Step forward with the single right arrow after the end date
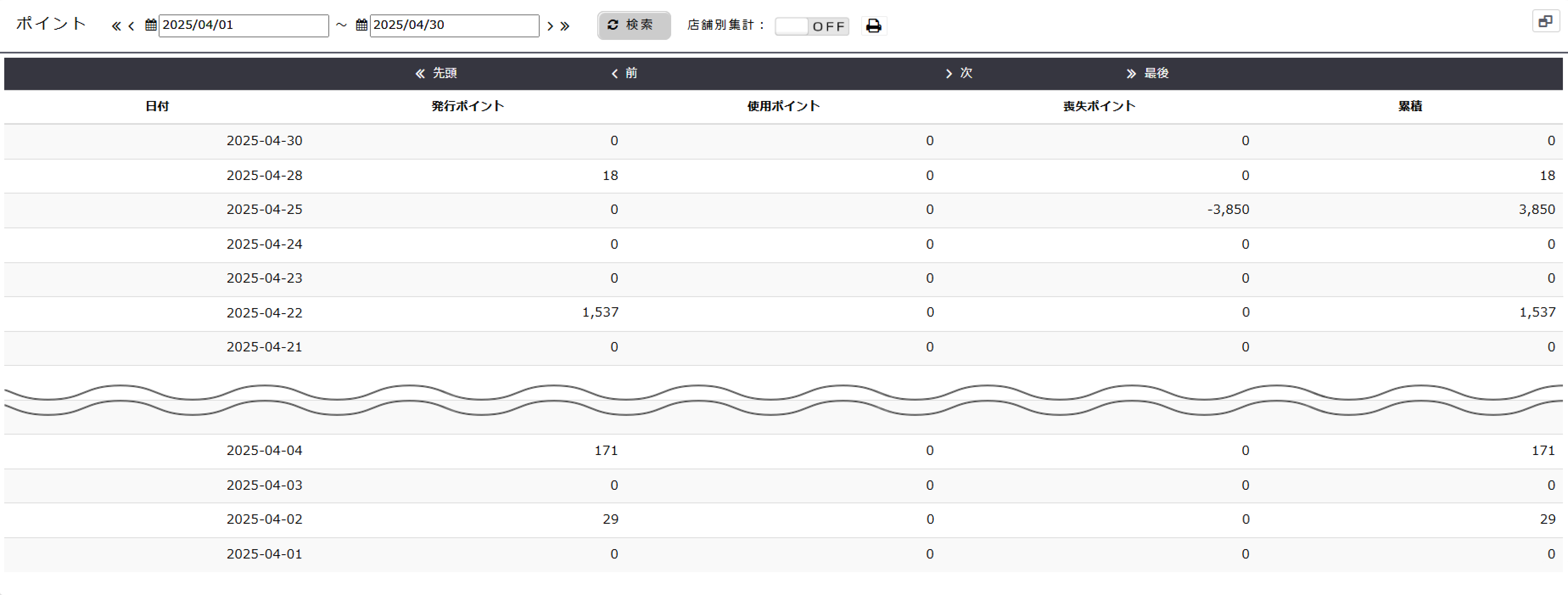This screenshot has width=1568, height=595. [x=550, y=26]
